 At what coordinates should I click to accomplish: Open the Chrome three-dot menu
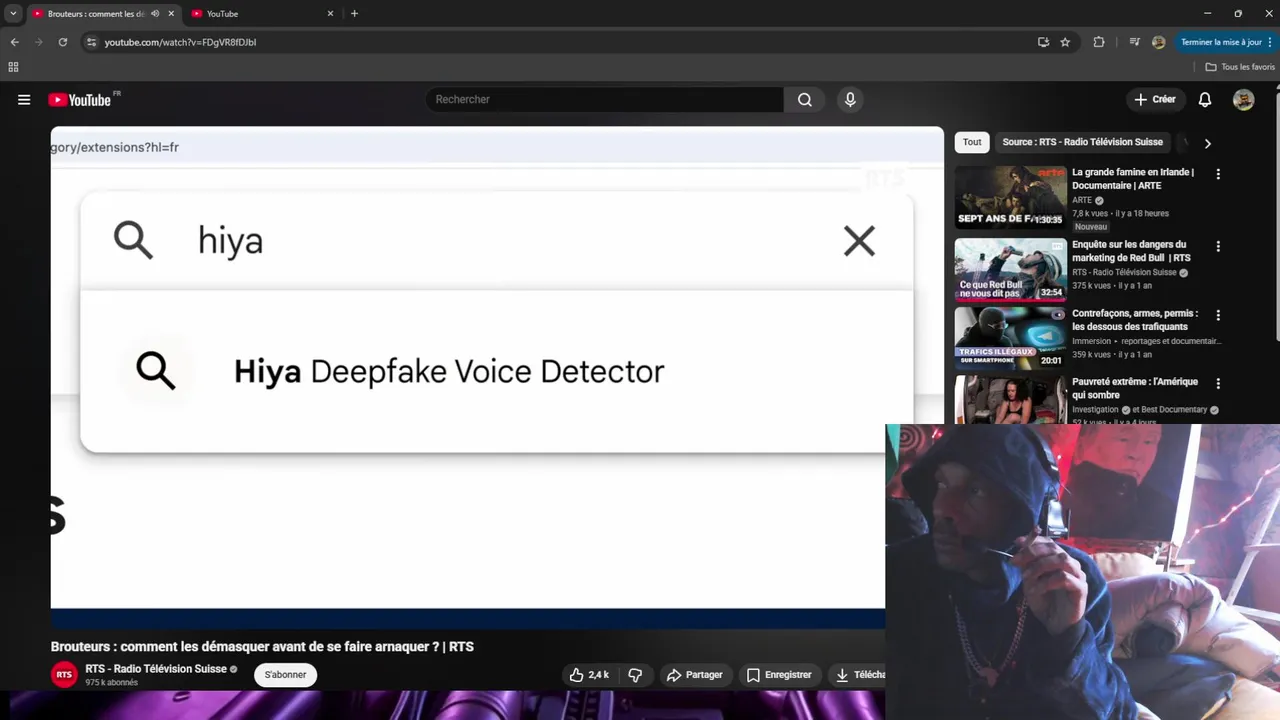[x=1272, y=42]
